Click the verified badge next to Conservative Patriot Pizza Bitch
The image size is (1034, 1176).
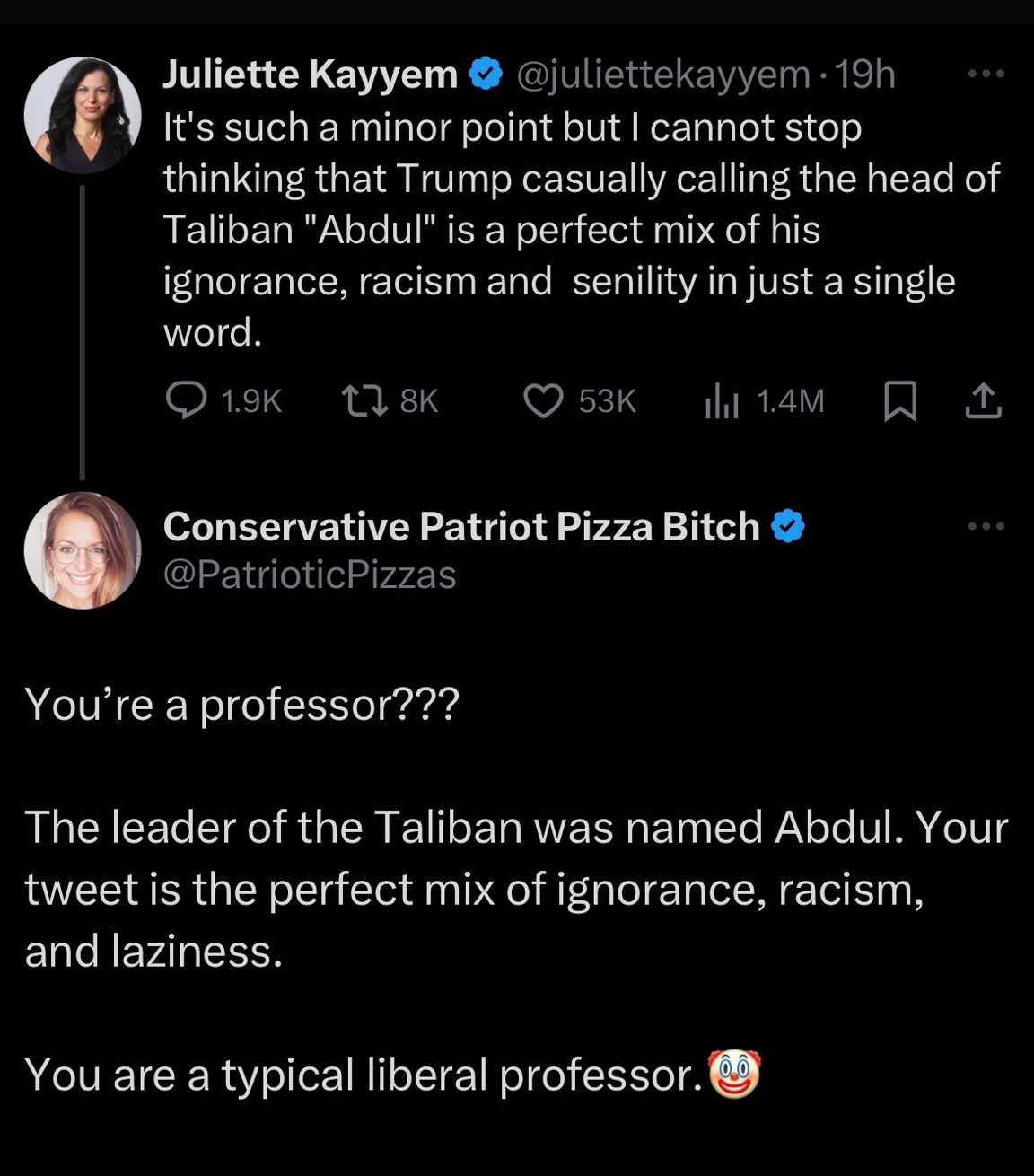pos(788,526)
